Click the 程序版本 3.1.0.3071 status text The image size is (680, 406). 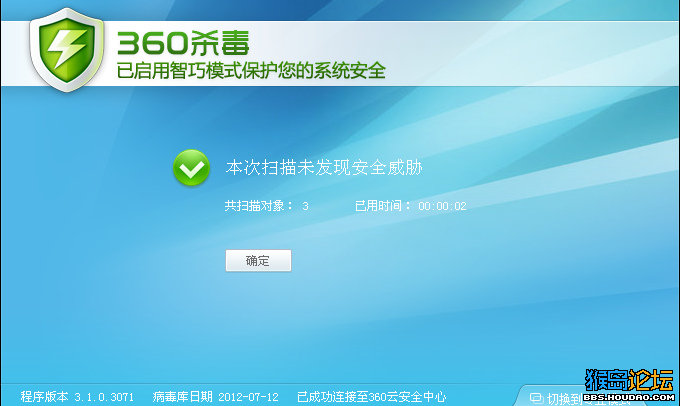[x=77, y=396]
